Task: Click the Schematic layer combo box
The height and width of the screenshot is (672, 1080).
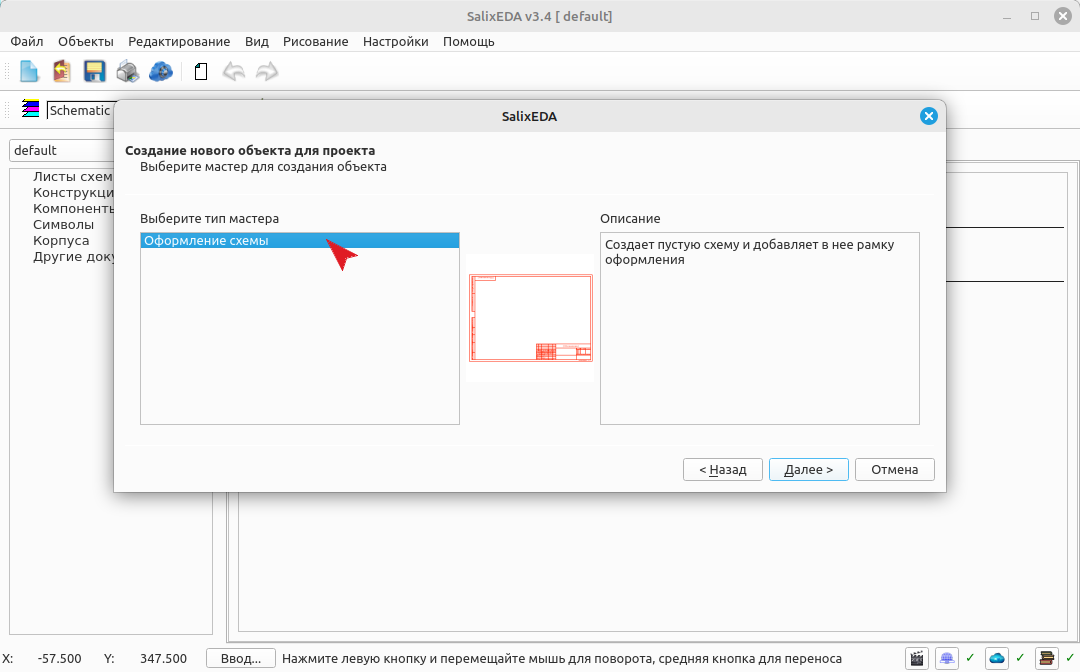Action: [80, 110]
